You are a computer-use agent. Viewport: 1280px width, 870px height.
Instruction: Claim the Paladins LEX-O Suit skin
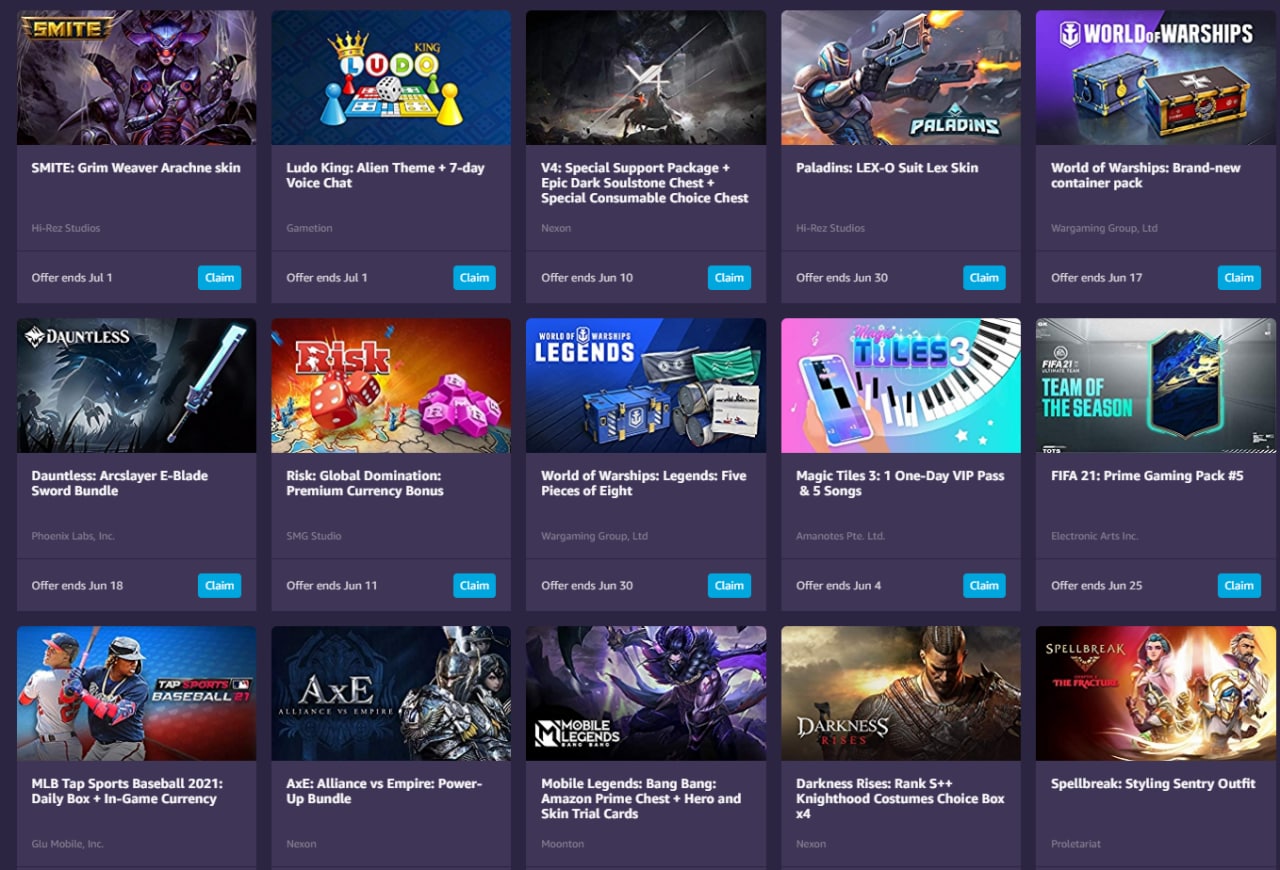[x=984, y=278]
